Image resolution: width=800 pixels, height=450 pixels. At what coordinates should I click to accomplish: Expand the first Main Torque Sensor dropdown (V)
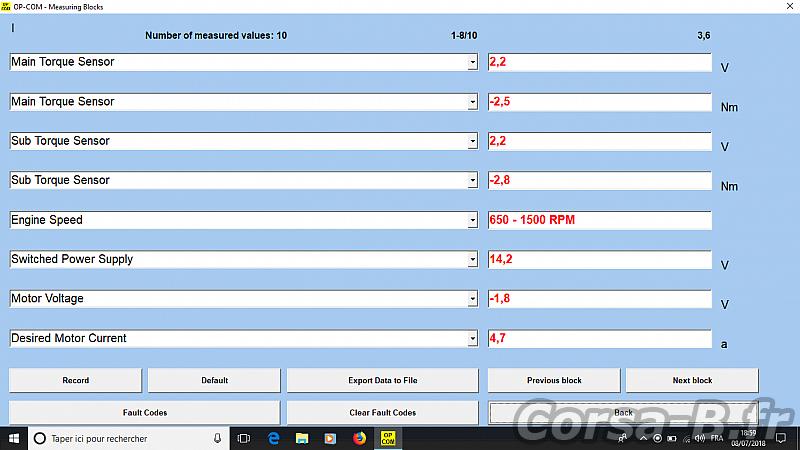point(472,62)
